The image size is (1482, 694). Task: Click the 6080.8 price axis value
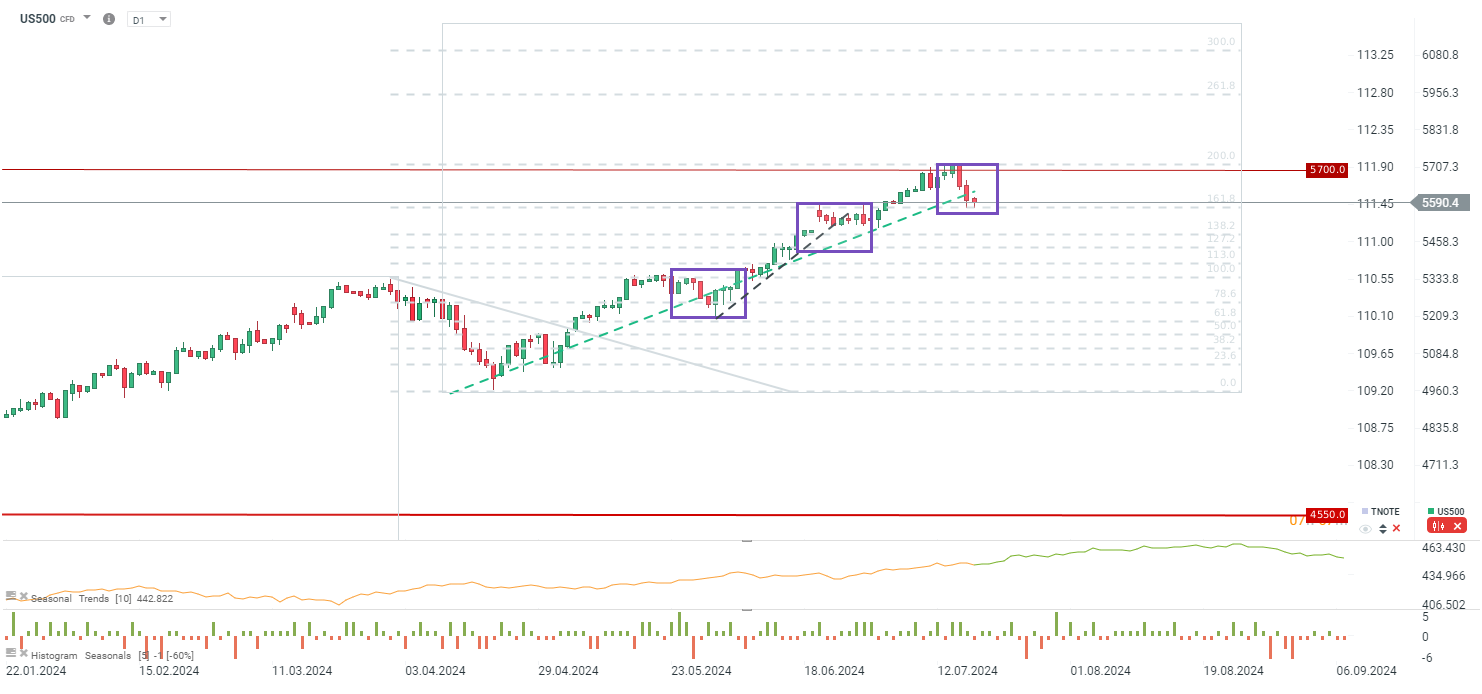[1440, 54]
